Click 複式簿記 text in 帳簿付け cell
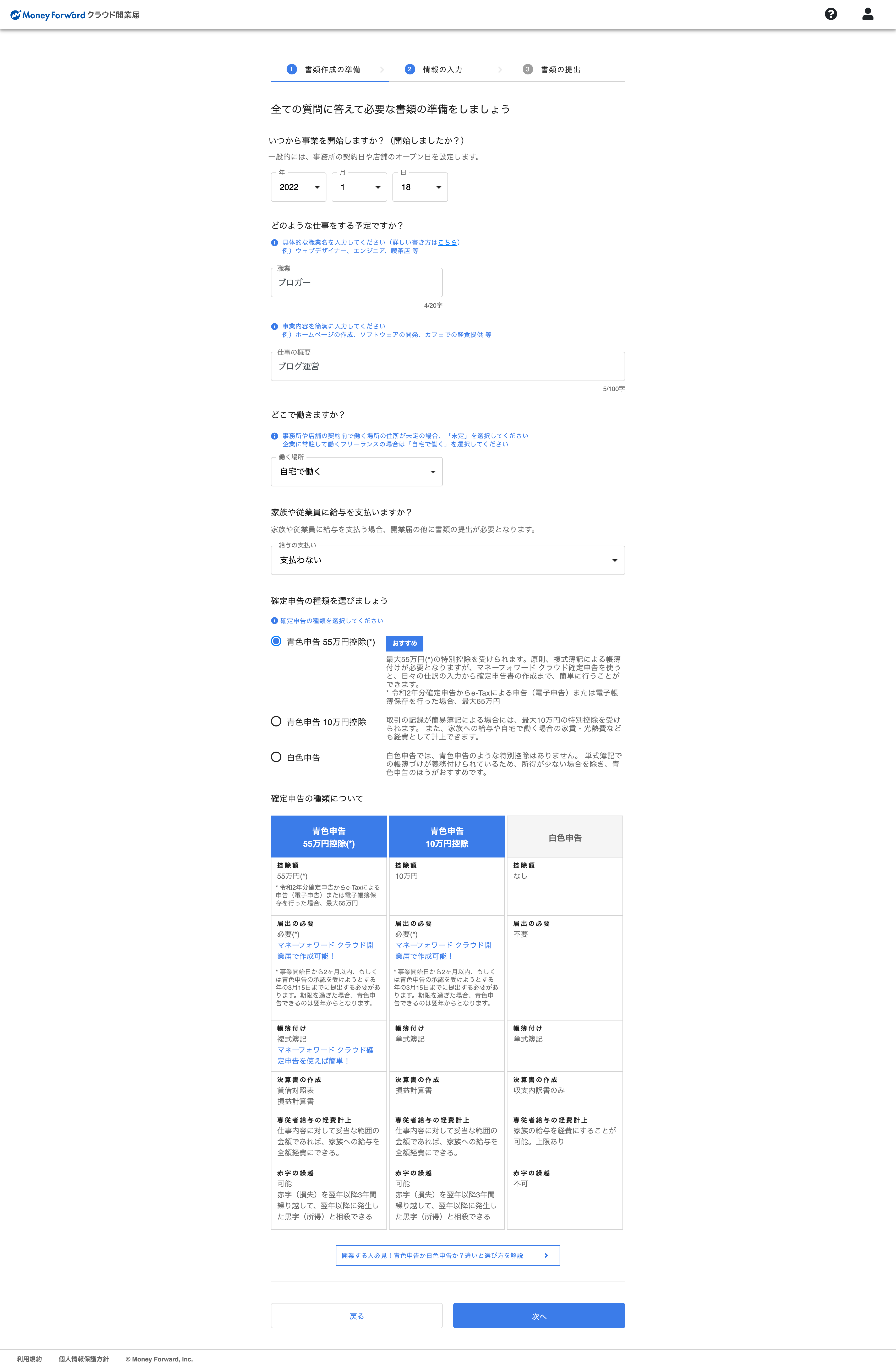Viewport: 896px width, 1368px height. click(292, 1039)
